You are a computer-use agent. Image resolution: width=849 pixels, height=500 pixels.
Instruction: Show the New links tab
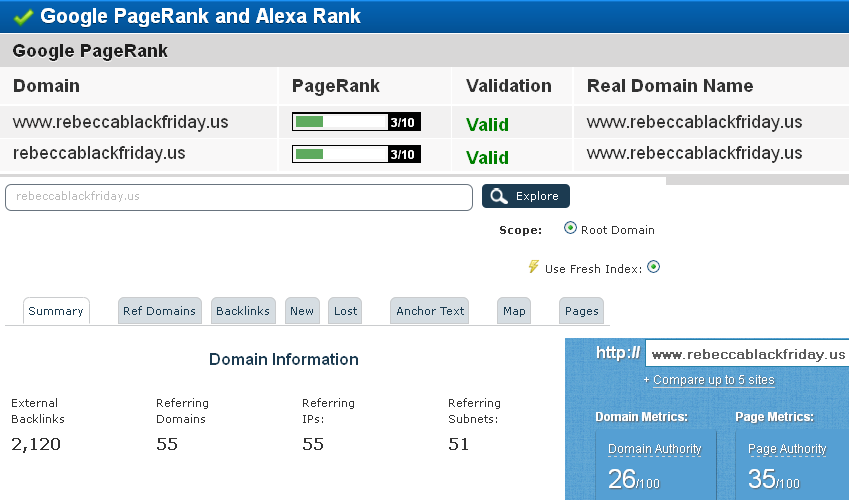tap(302, 311)
